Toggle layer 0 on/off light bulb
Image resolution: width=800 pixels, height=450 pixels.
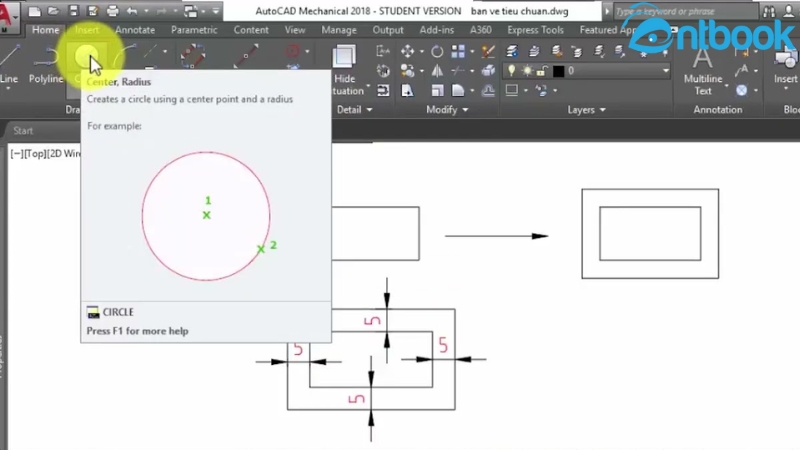tap(512, 70)
